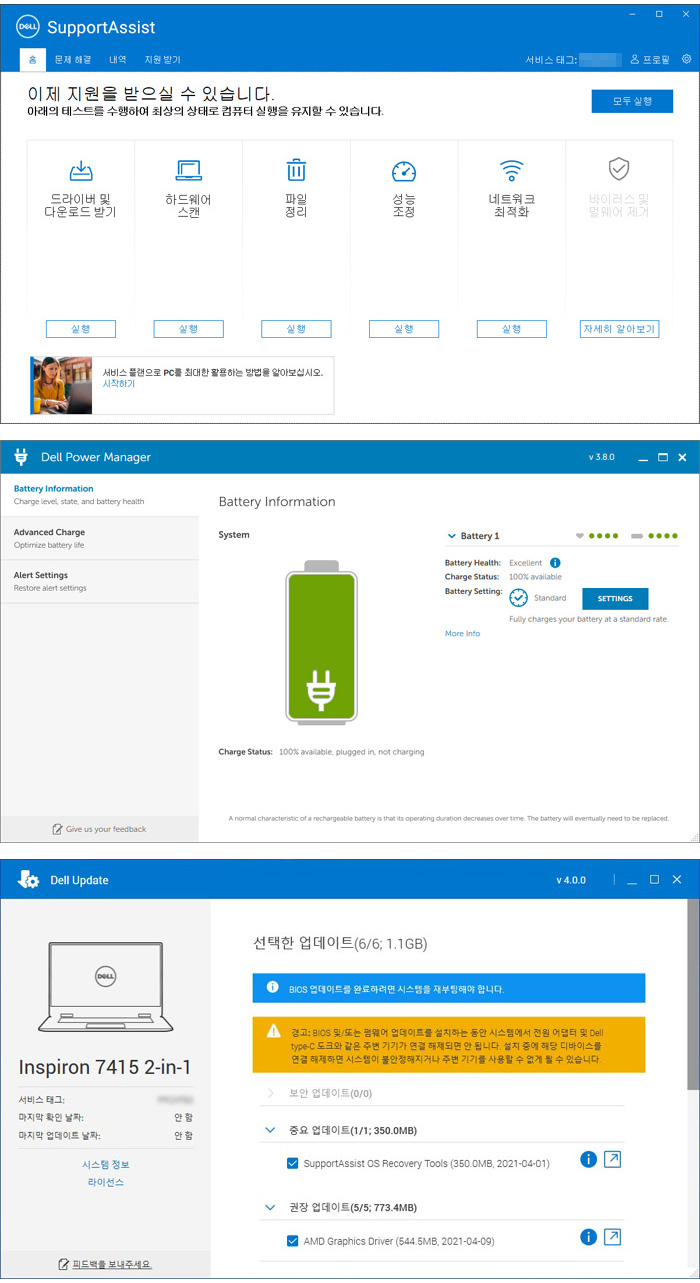Run 하드웨어 스캔 with 실행 button
The width and height of the screenshot is (700, 1283).
[x=188, y=329]
